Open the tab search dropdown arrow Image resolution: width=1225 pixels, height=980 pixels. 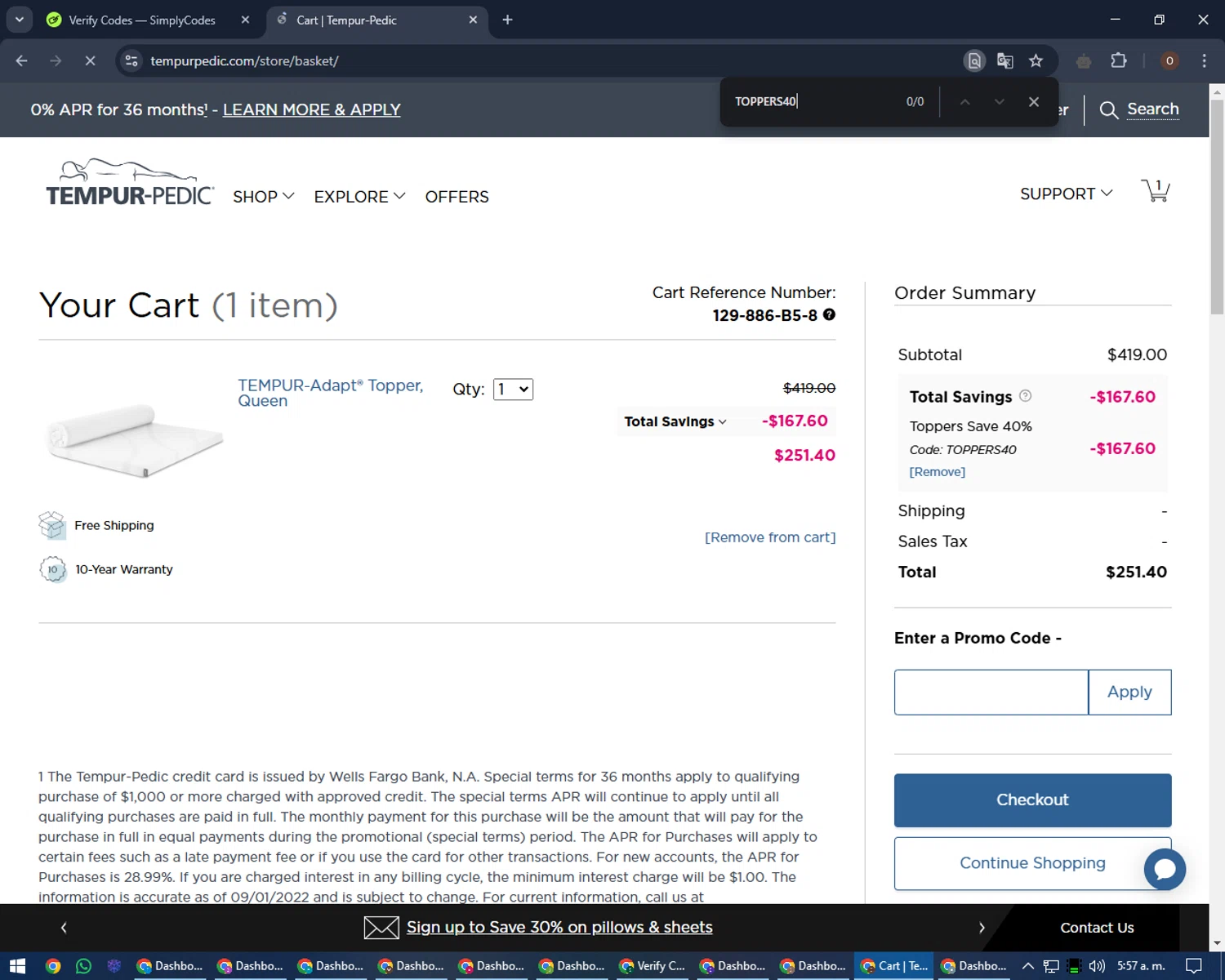tap(19, 20)
